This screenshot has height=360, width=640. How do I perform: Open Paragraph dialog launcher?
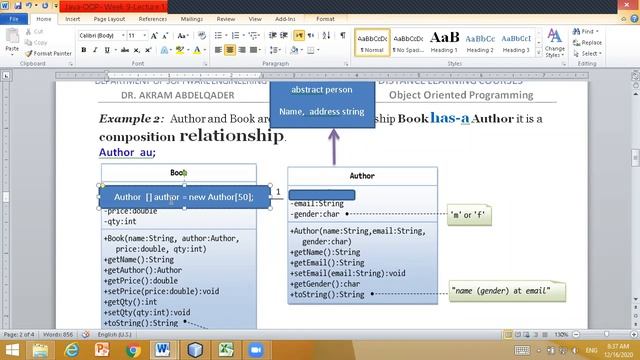(346, 64)
